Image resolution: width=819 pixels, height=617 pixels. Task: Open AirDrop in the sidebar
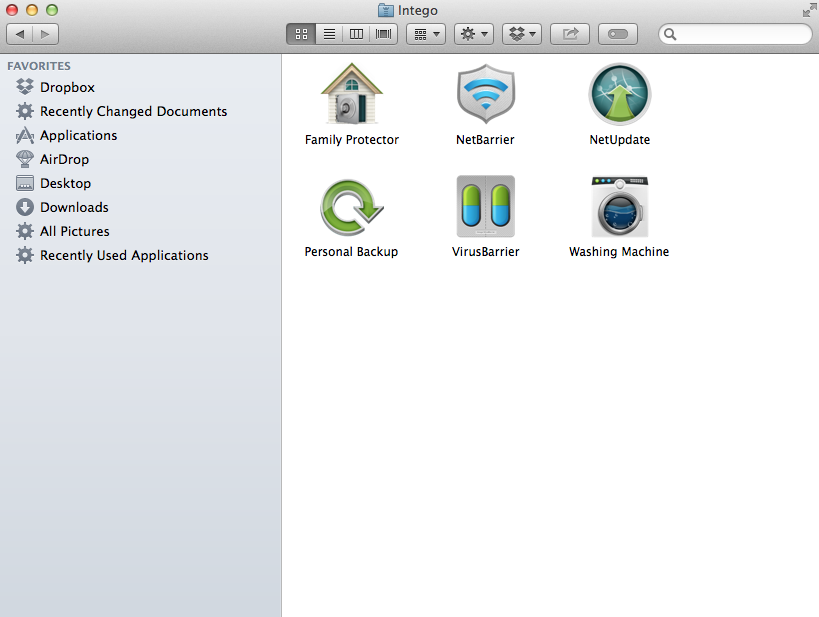point(64,159)
